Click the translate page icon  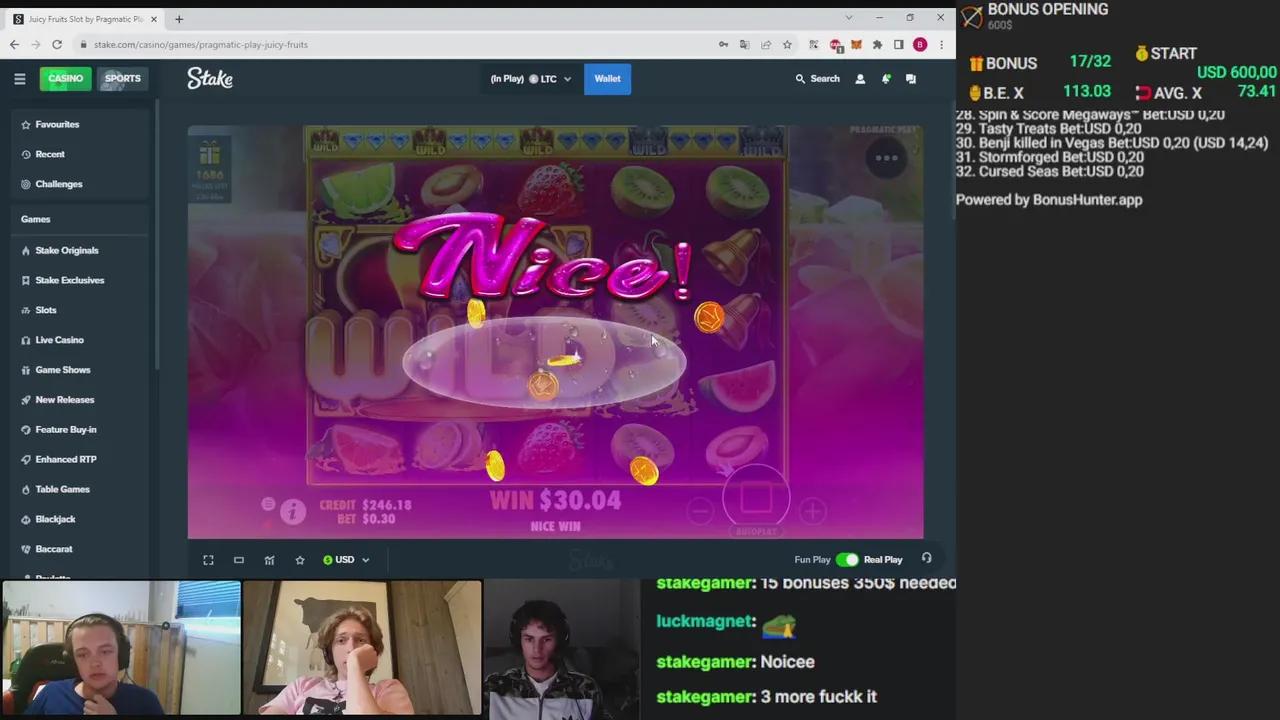click(x=744, y=44)
